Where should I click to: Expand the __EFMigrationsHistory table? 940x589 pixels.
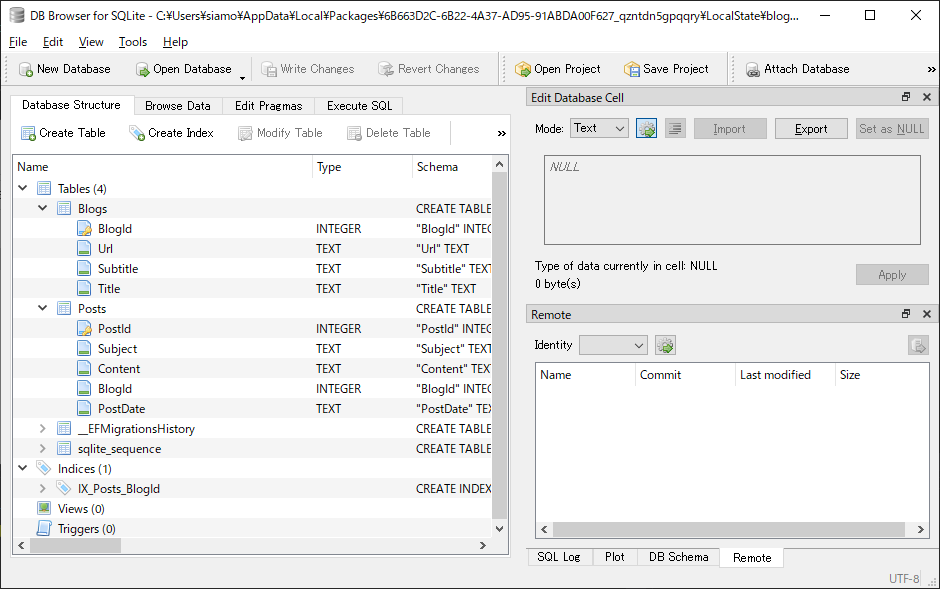[x=42, y=428]
